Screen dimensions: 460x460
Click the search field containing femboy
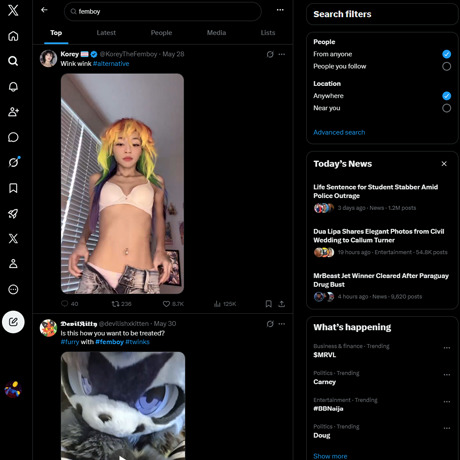[x=163, y=12]
